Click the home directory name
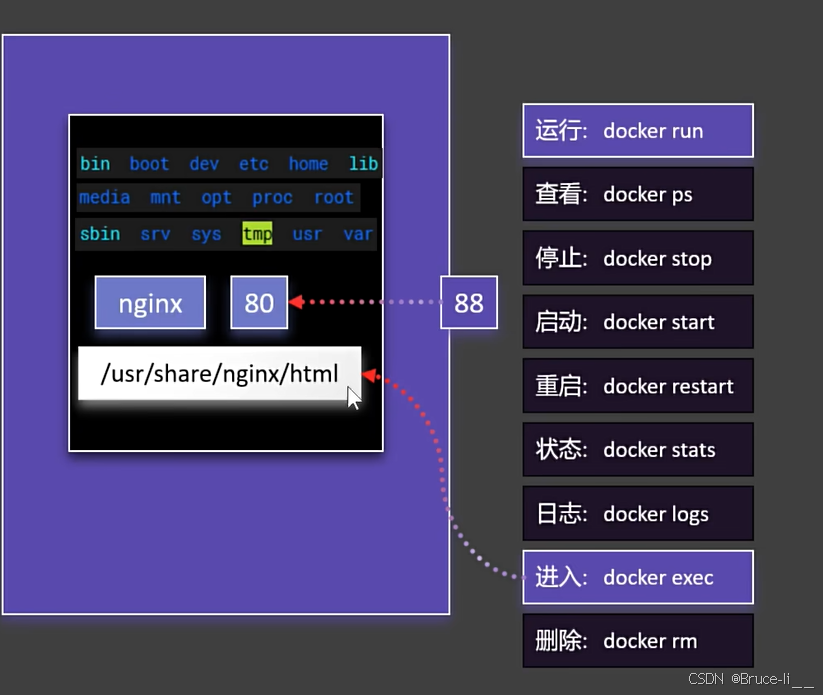Viewport: 823px width, 695px height. click(x=308, y=164)
